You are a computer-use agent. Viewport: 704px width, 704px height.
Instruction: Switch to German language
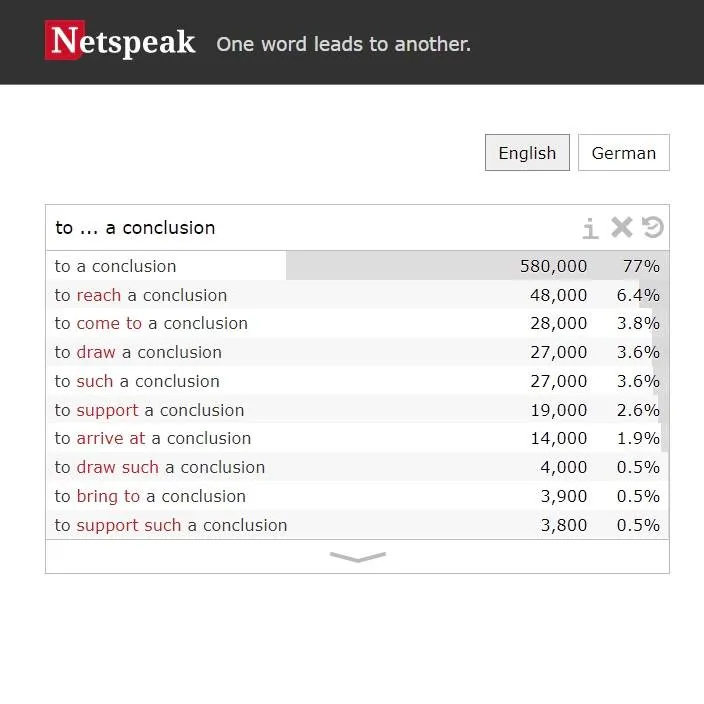click(623, 153)
